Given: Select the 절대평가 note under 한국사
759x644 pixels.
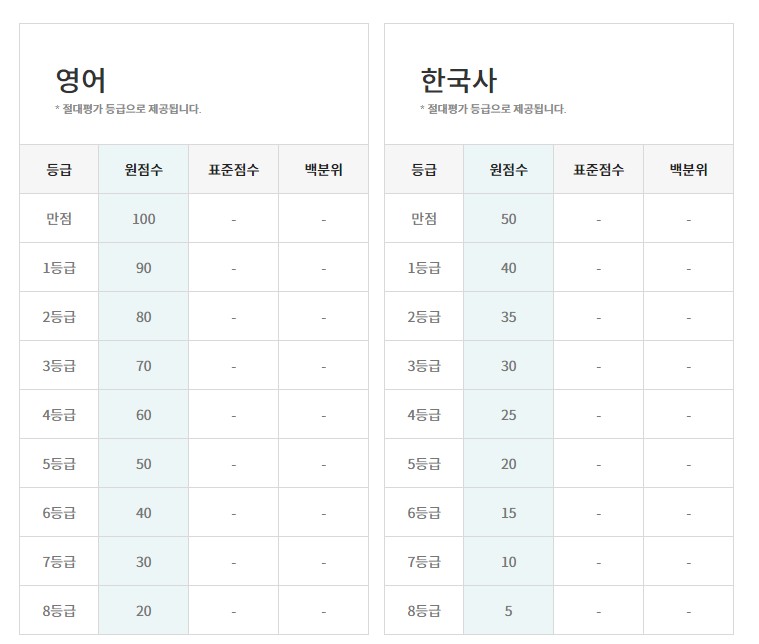Looking at the screenshot, I should click(x=493, y=109).
